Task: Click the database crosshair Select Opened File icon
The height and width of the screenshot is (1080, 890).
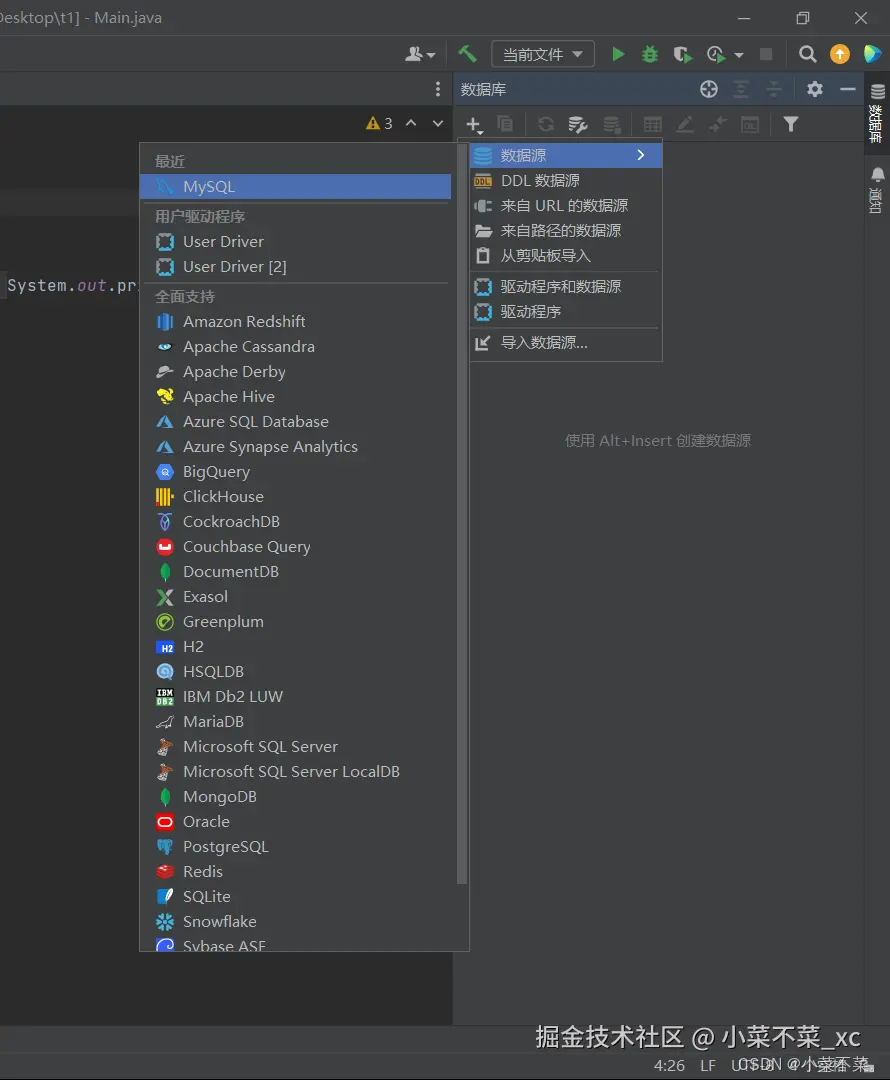Action: (709, 89)
